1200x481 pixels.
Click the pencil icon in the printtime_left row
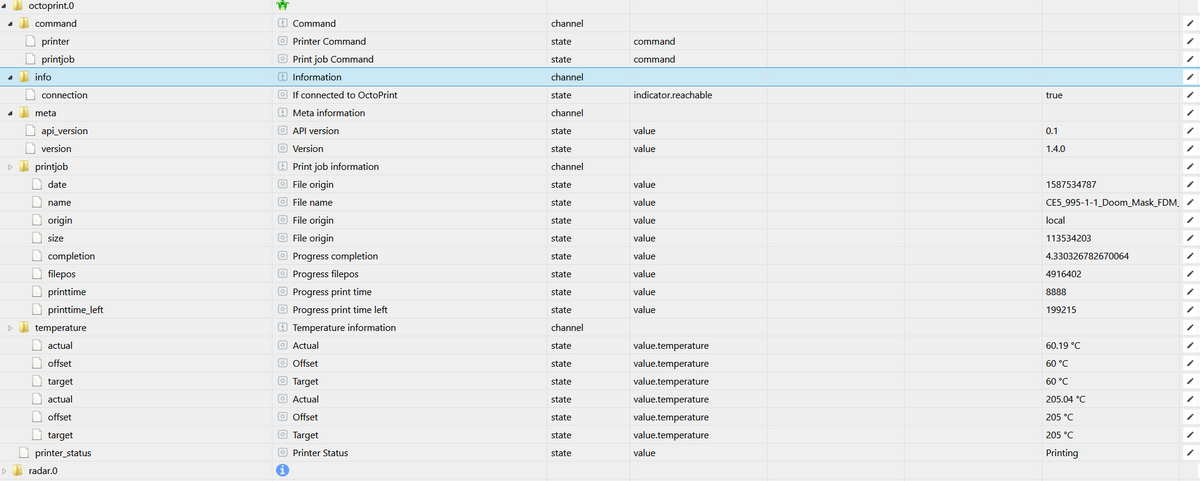(1190, 310)
